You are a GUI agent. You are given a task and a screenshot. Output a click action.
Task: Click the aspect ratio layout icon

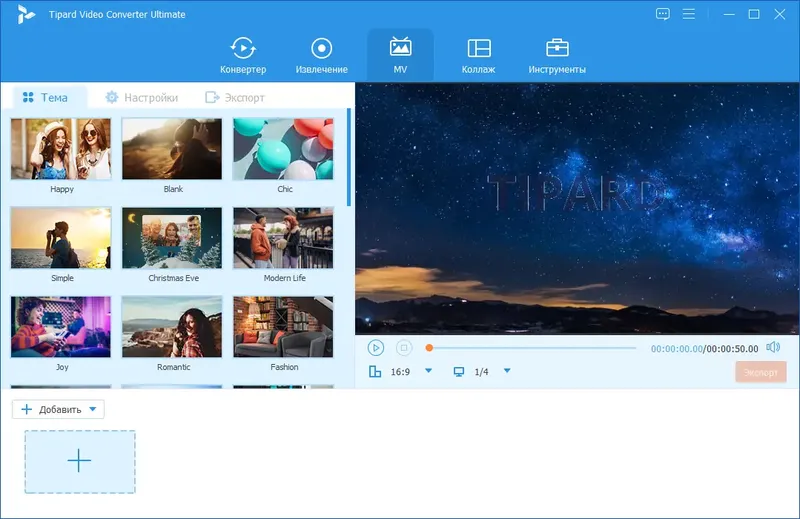[375, 372]
